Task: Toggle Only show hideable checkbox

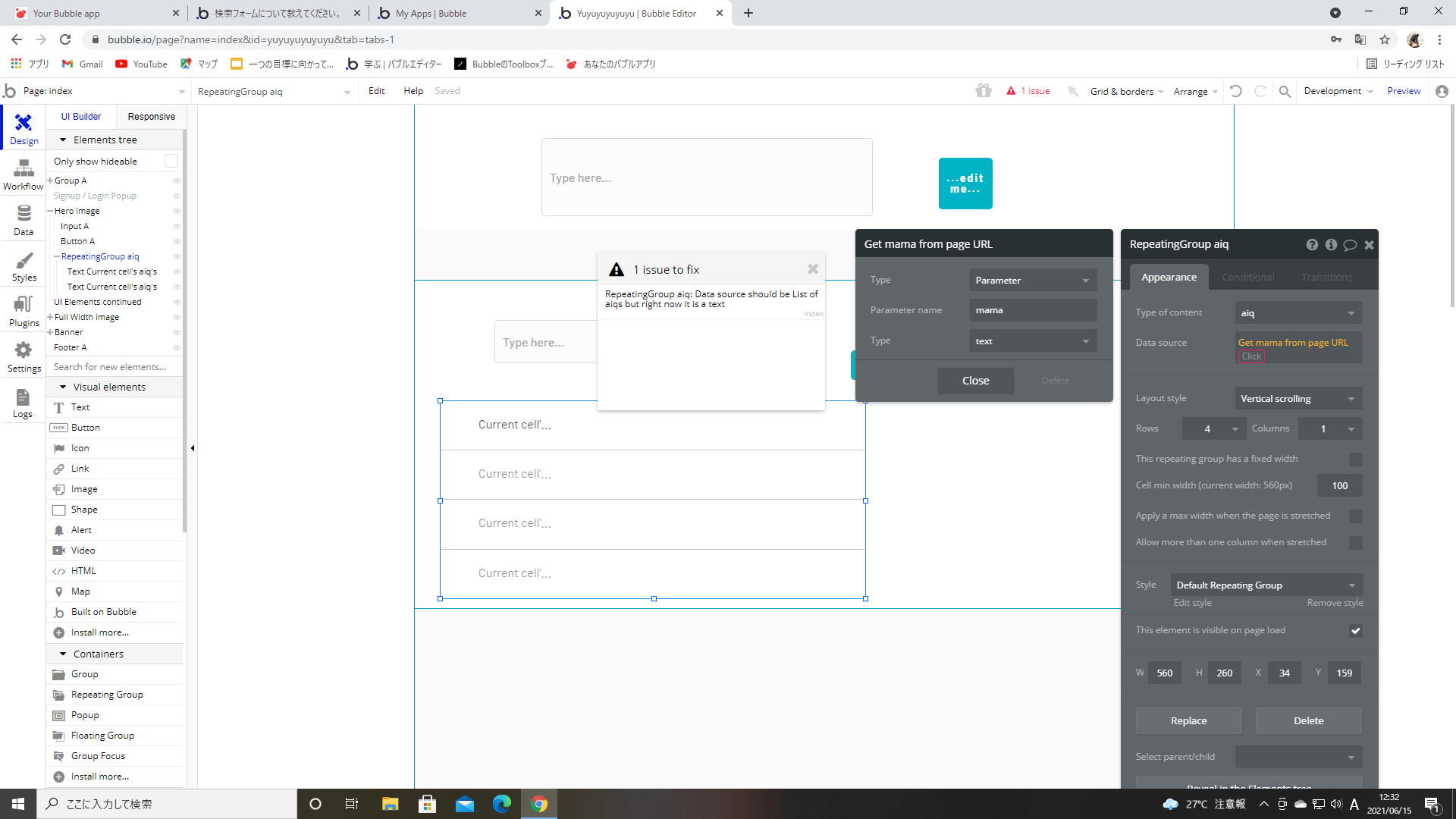Action: [x=171, y=161]
